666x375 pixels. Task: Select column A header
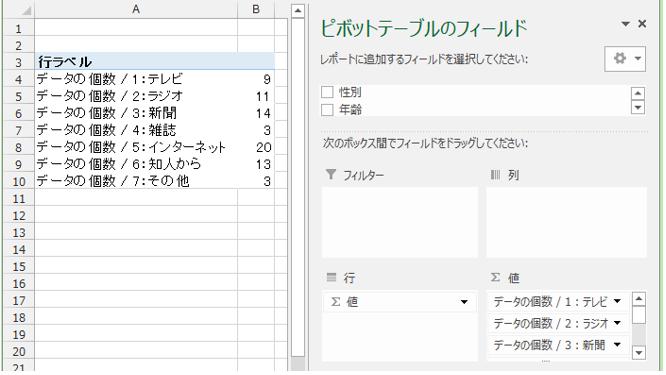click(x=136, y=9)
